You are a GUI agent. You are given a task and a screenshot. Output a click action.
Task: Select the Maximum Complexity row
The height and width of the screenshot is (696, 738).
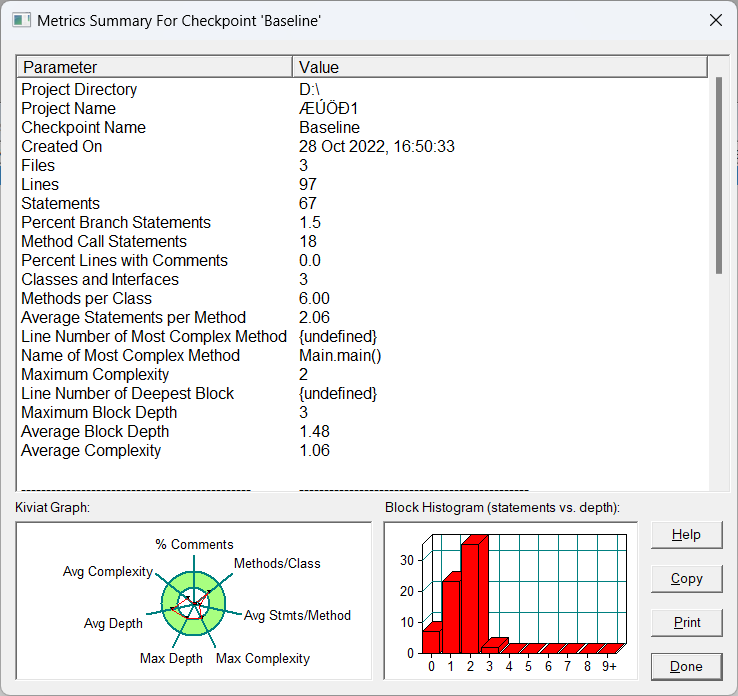(362, 375)
